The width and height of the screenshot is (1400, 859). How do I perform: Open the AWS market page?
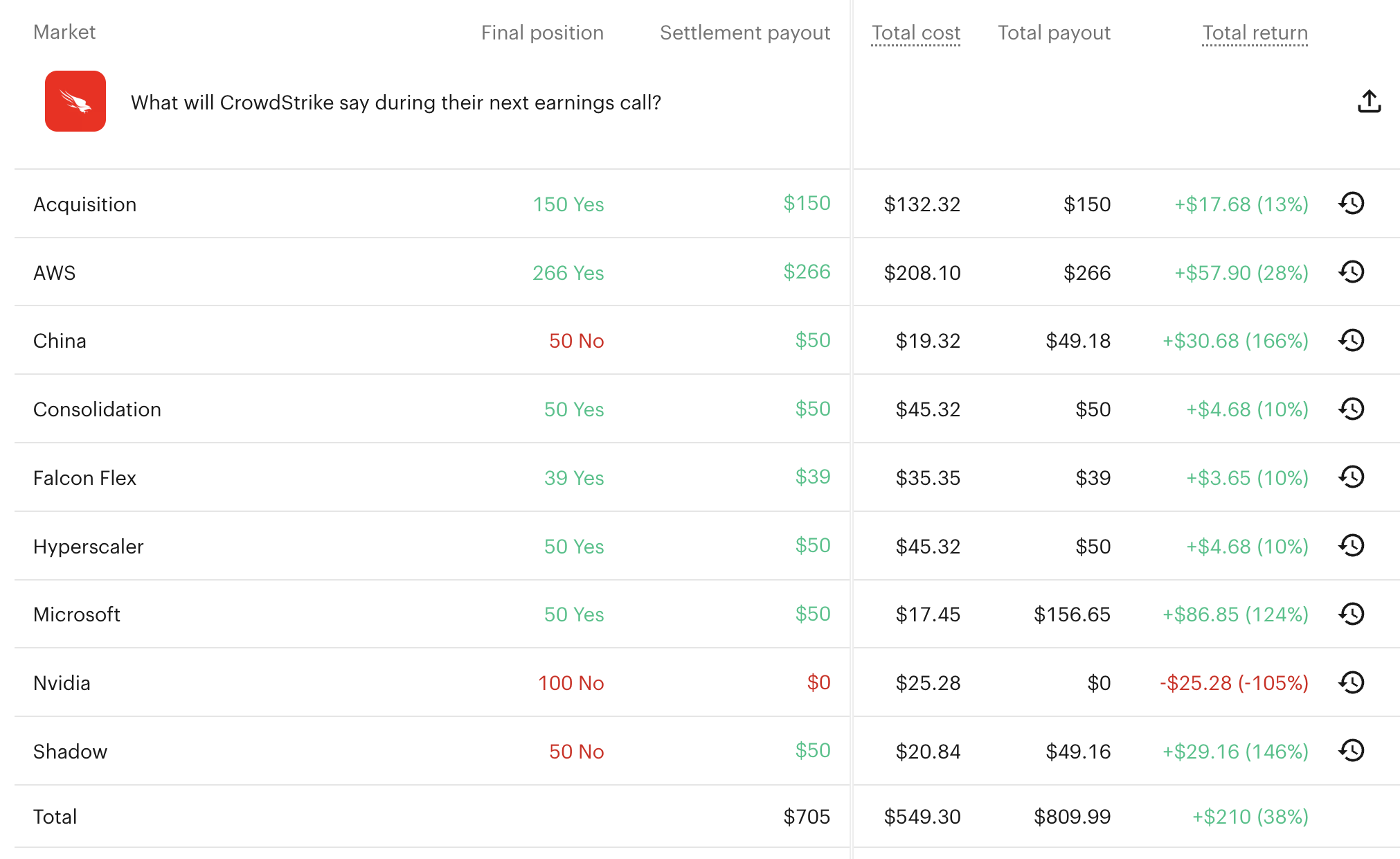coord(54,272)
